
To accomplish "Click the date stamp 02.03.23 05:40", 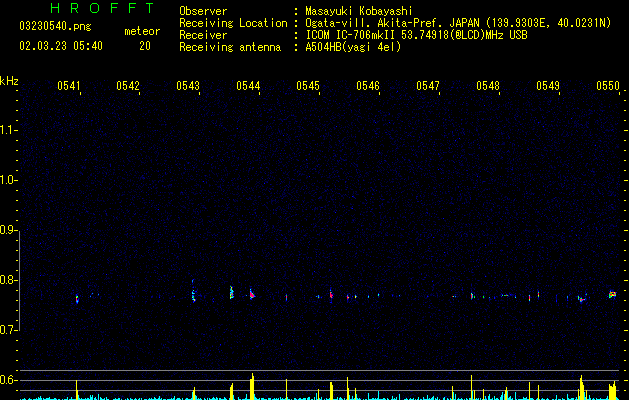I will pos(61,46).
